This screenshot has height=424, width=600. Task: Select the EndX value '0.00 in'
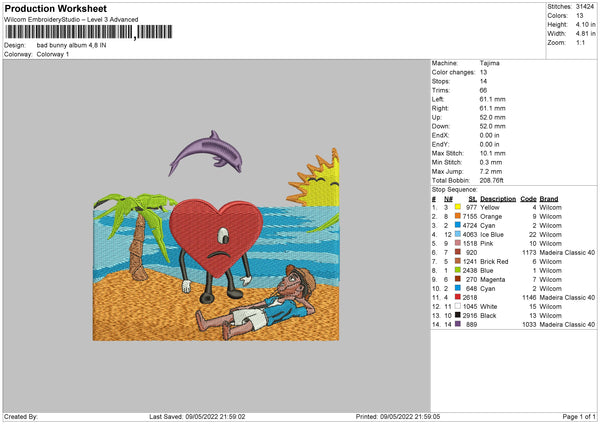coord(489,135)
